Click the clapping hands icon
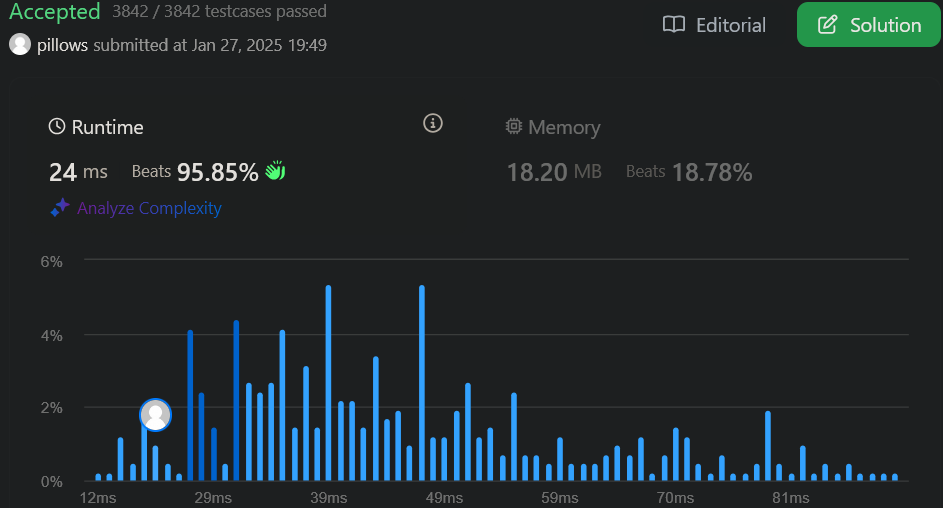This screenshot has width=943, height=508. (275, 171)
